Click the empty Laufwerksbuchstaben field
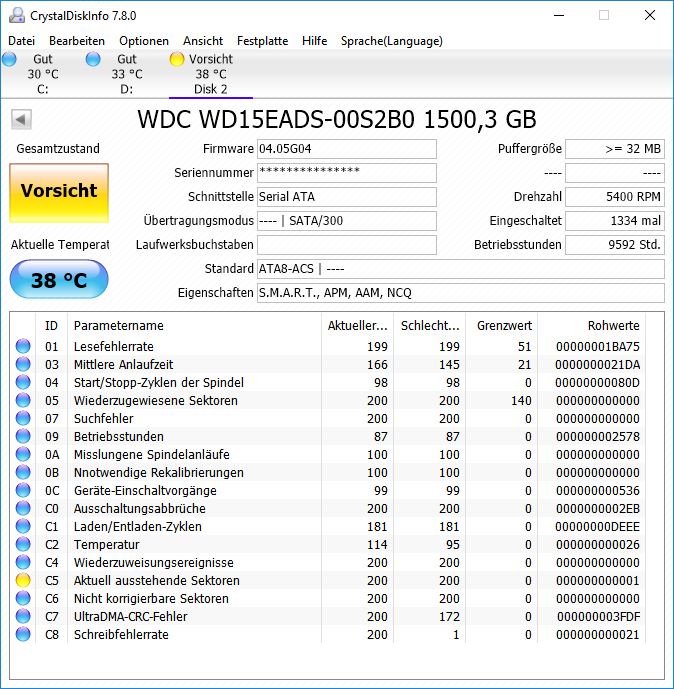Screen dimensions: 674x689 (347, 245)
